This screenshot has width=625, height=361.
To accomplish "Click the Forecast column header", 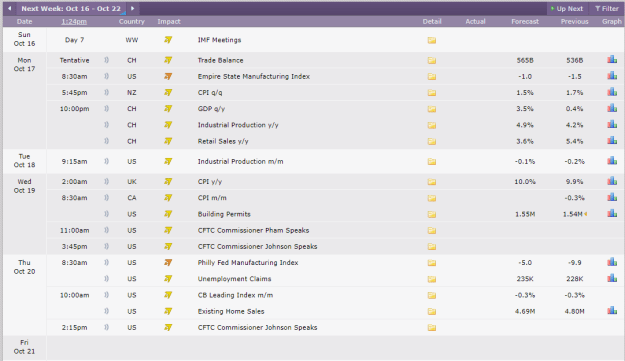I will [525, 22].
